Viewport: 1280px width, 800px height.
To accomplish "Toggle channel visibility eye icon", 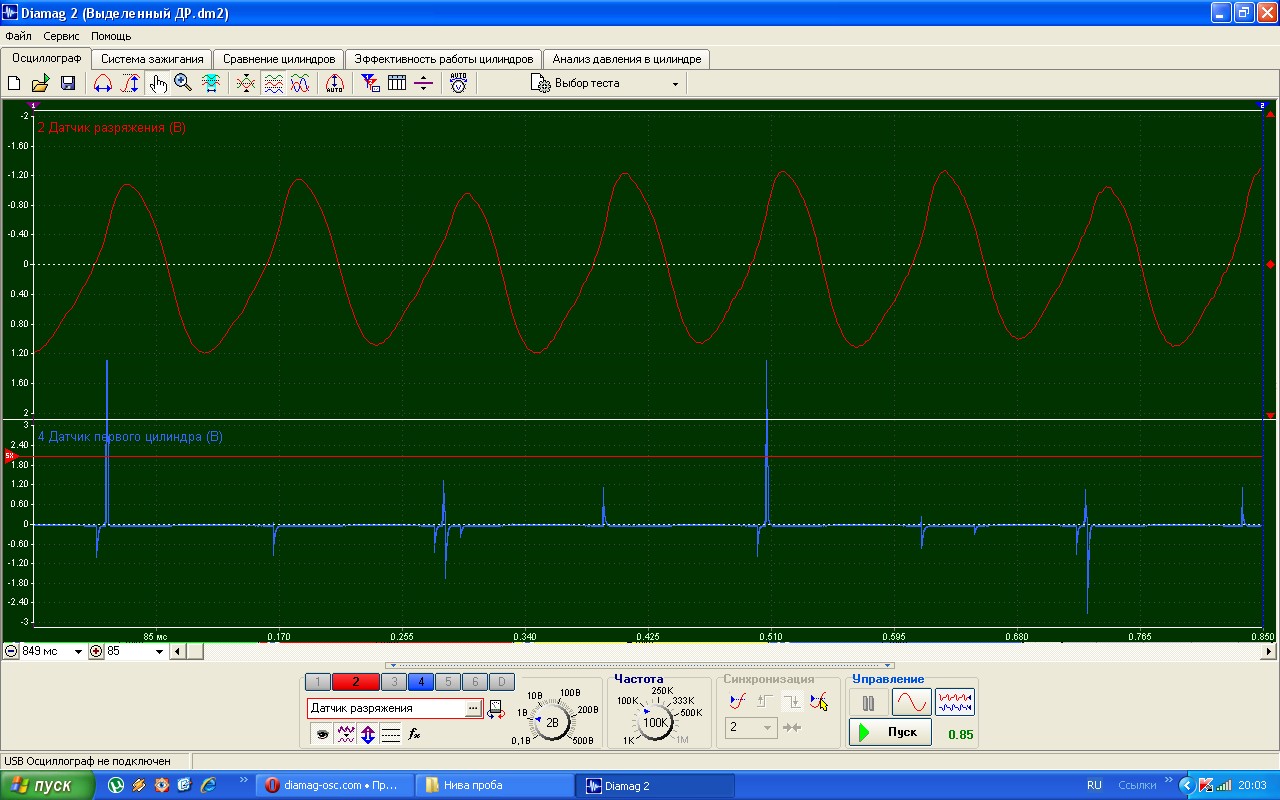I will click(x=322, y=734).
